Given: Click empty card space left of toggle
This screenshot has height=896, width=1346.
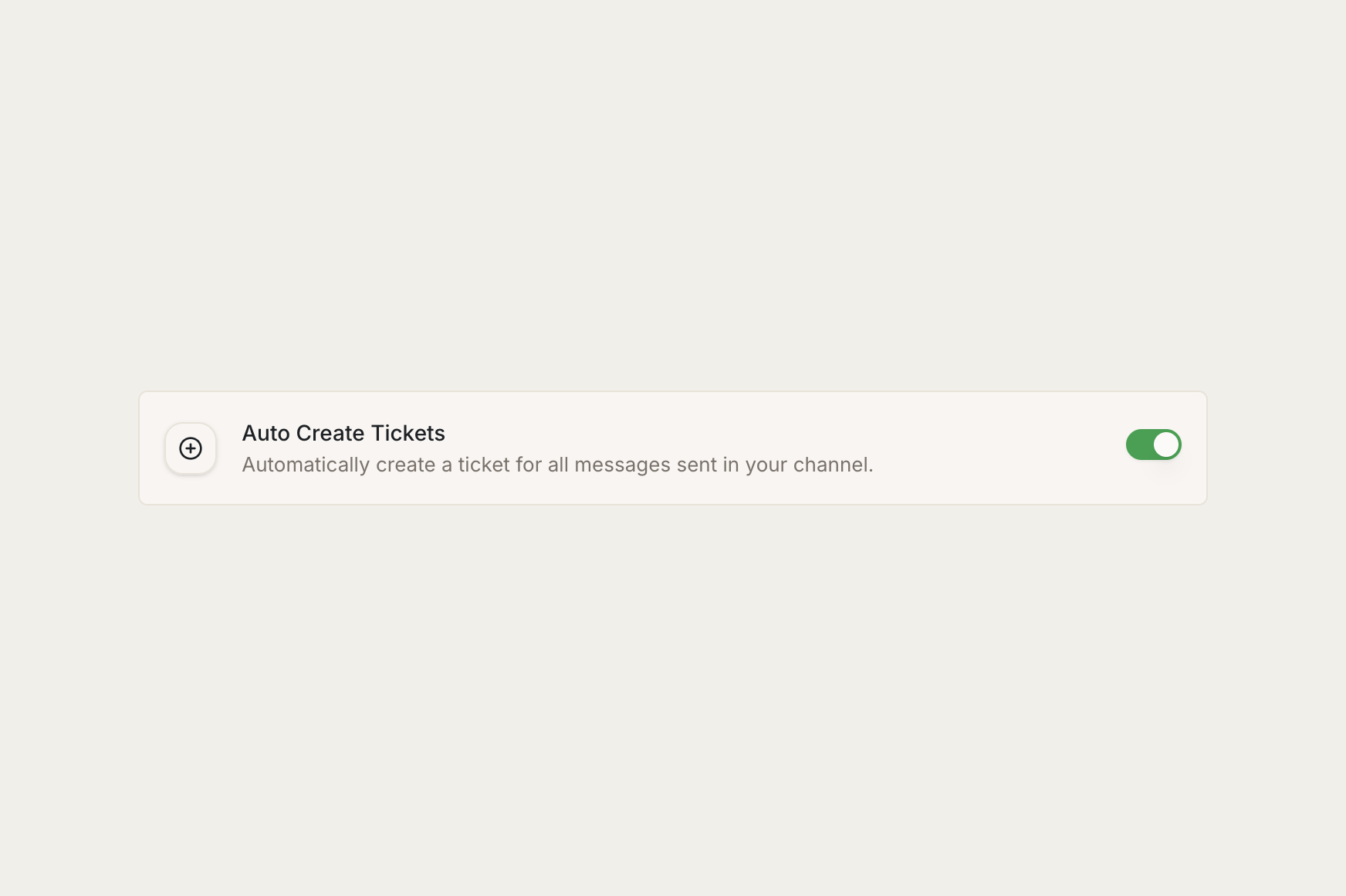Looking at the screenshot, I should click(1003, 448).
